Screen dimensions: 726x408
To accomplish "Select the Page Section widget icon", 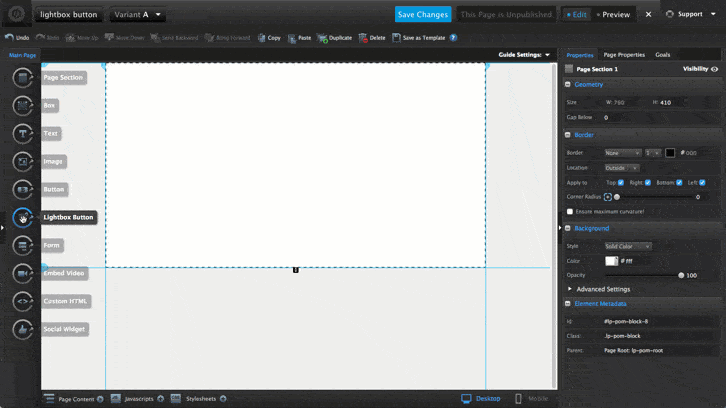I will click(22, 78).
